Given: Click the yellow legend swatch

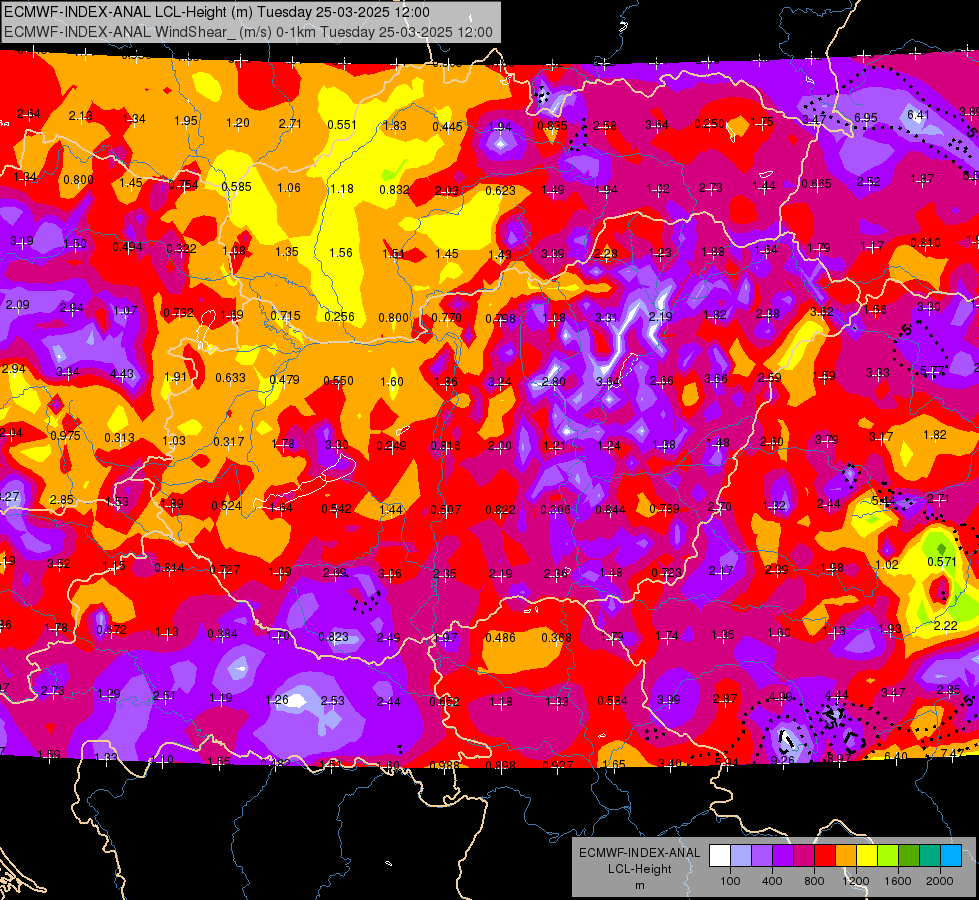Looking at the screenshot, I should click(x=867, y=855).
